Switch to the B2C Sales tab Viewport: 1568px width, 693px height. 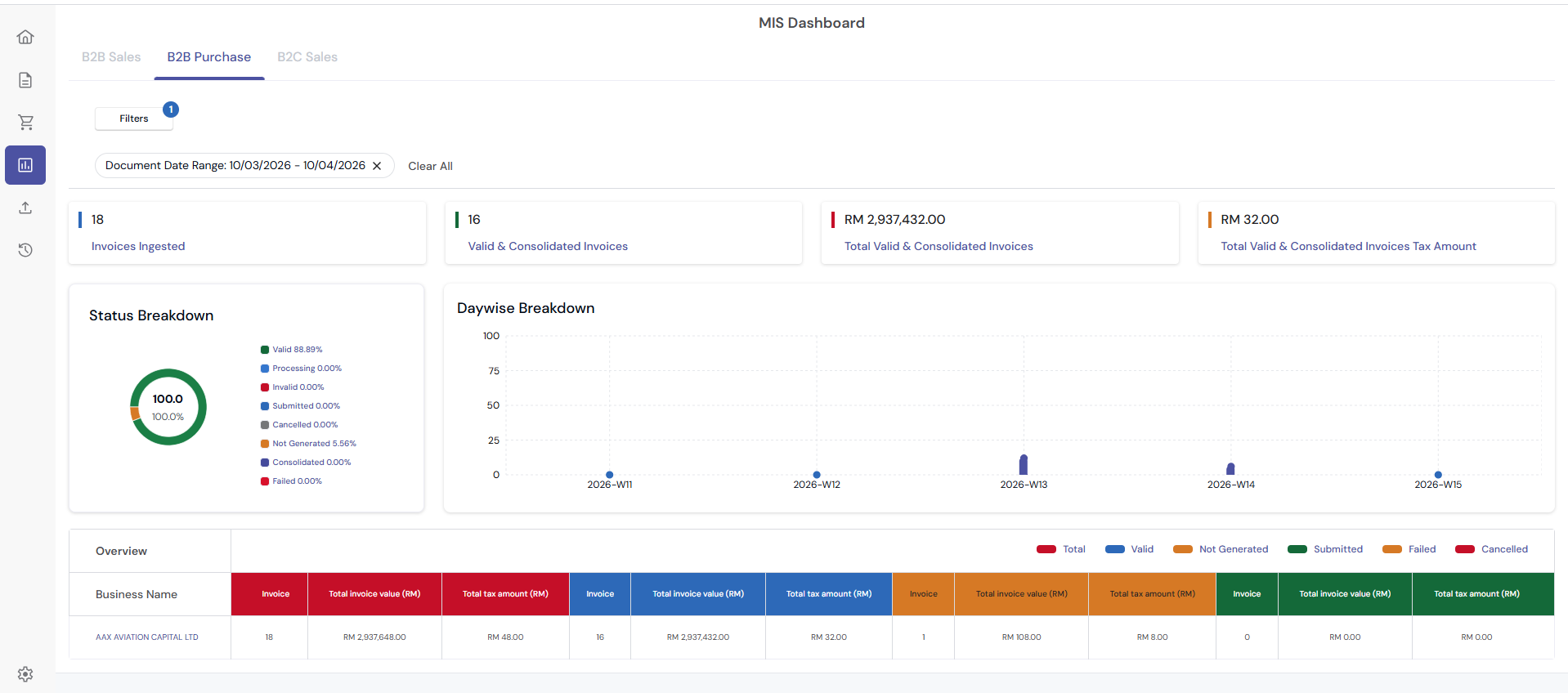[x=307, y=57]
